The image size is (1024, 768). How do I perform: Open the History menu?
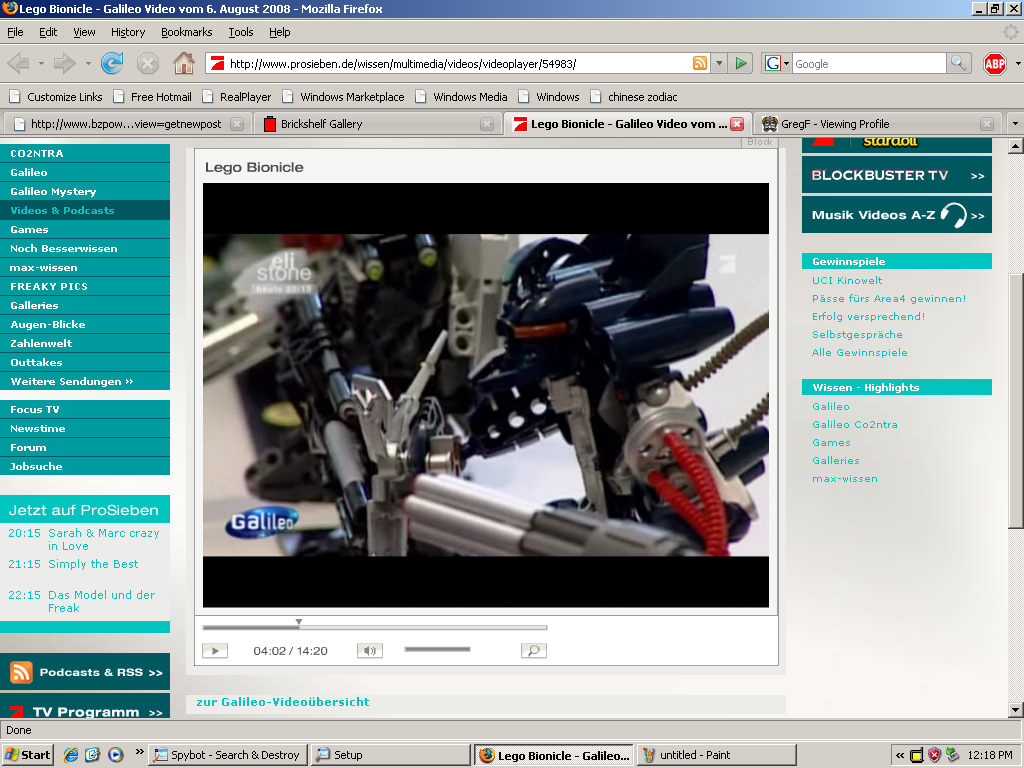128,32
